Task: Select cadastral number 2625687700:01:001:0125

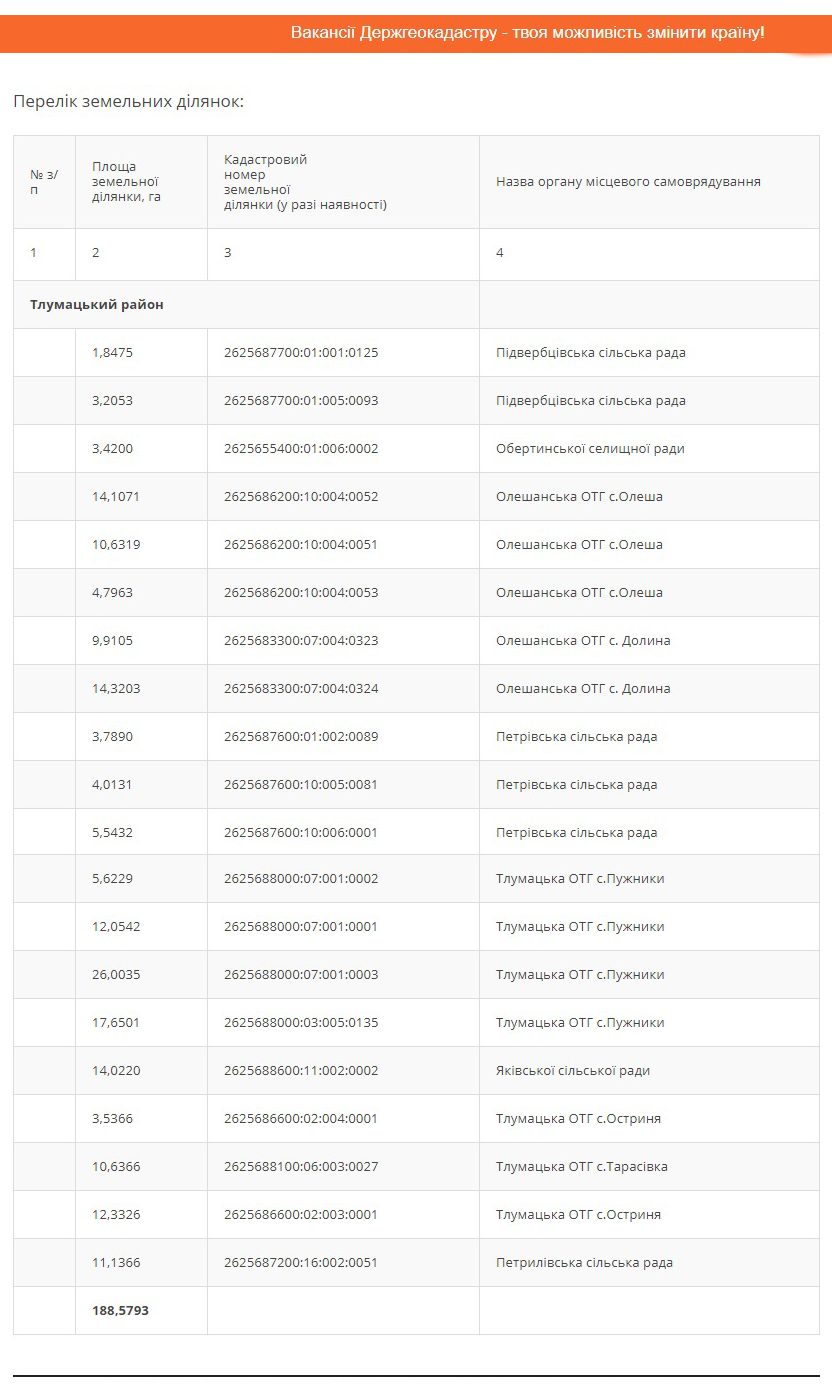Action: click(301, 353)
